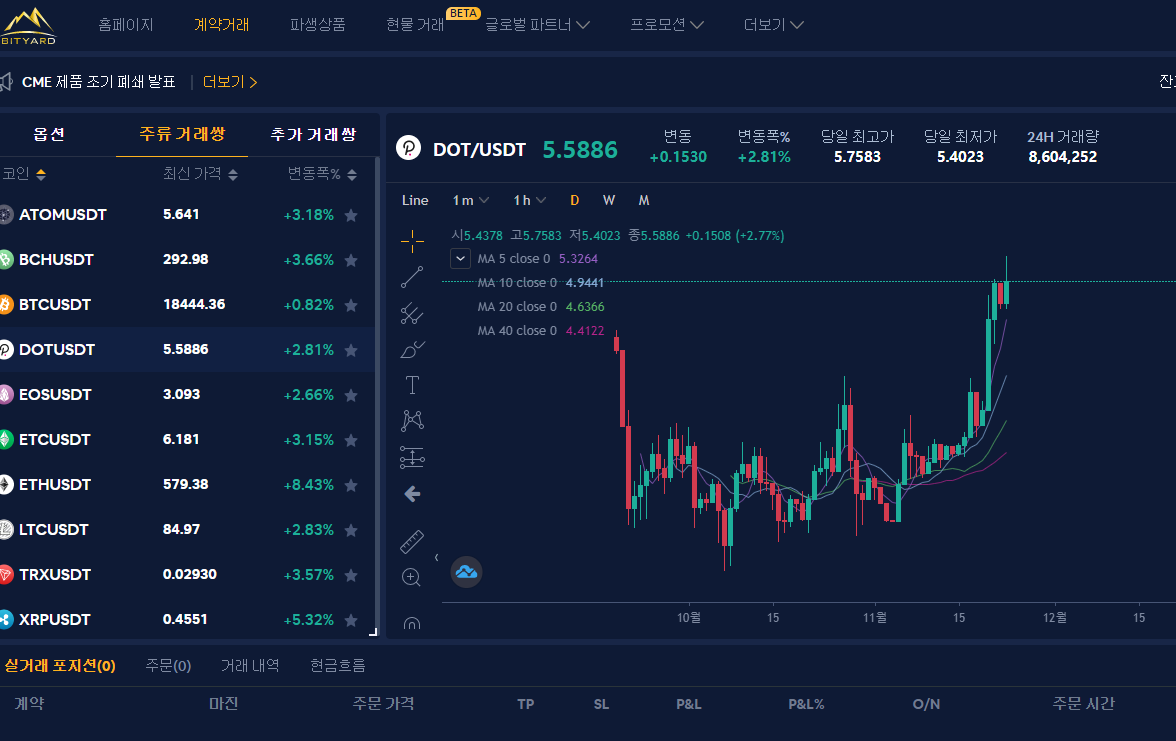Click the ETH icon in ETHUSDT row

(x=6, y=484)
